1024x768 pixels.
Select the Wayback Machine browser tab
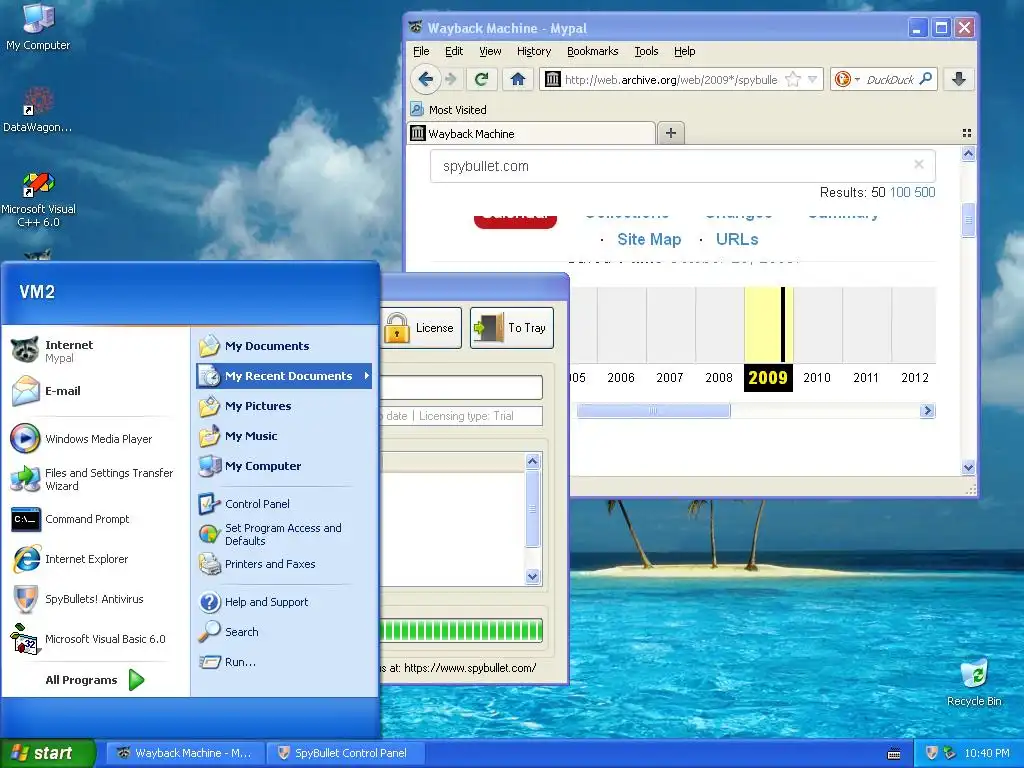531,133
